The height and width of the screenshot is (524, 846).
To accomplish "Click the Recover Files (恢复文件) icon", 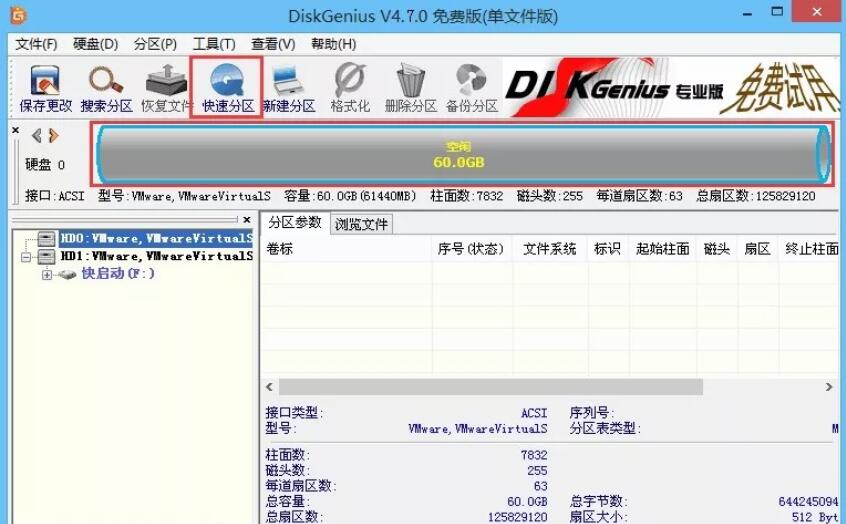I will pos(166,88).
